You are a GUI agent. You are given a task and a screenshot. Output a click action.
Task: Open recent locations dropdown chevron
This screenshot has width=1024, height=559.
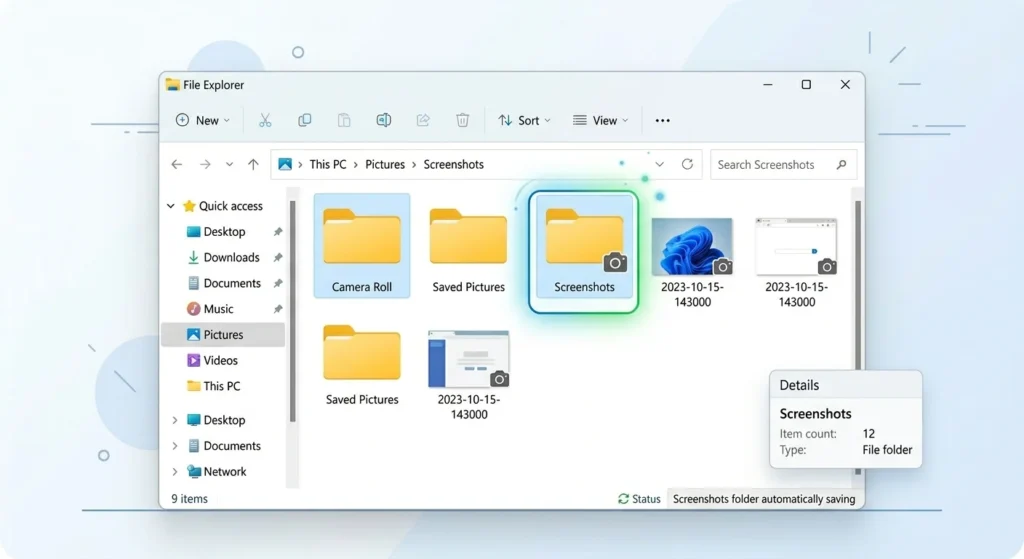pyautogui.click(x=229, y=165)
